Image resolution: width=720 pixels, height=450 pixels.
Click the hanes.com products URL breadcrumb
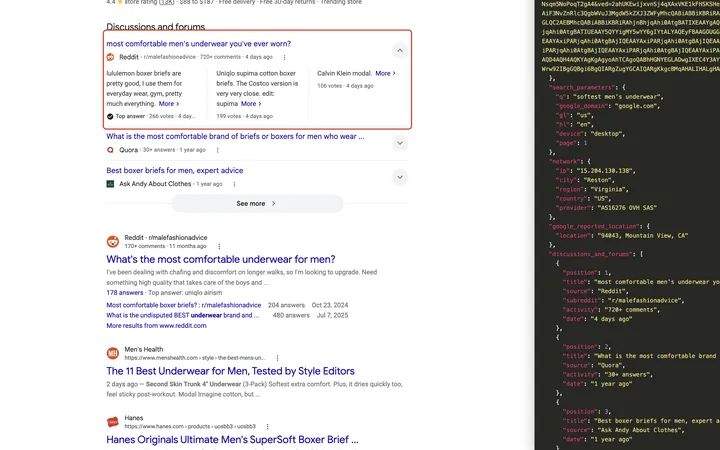(x=190, y=427)
